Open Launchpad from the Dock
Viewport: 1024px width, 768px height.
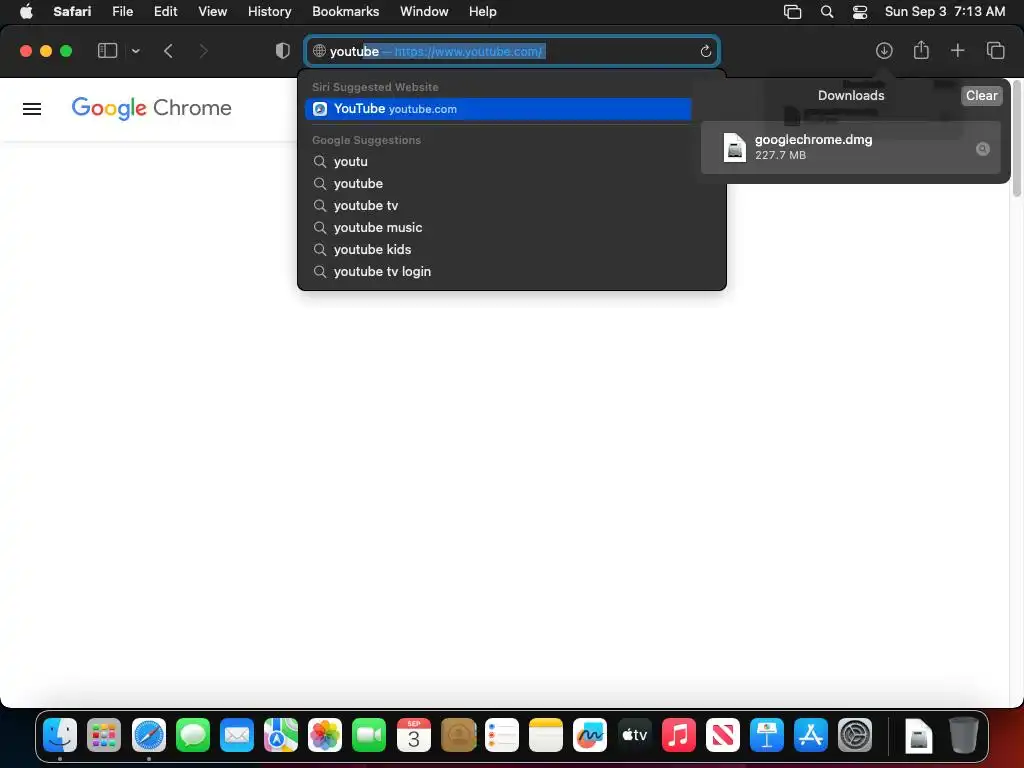104,735
